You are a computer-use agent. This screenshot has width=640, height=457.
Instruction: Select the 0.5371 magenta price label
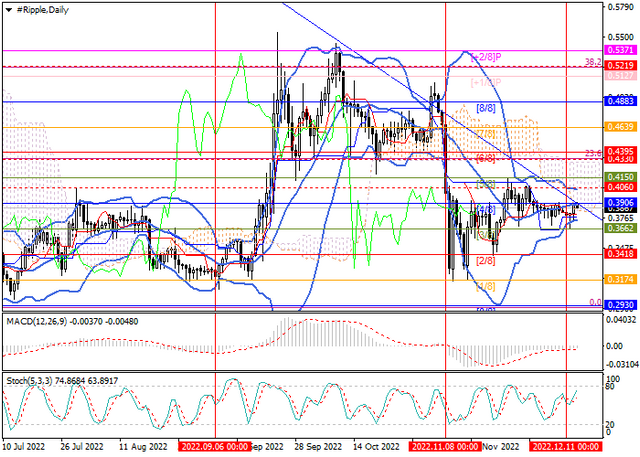620,50
